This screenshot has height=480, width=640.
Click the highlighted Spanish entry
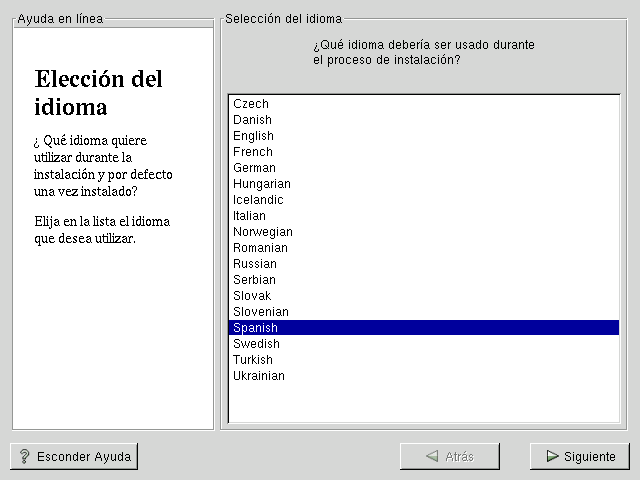[256, 328]
